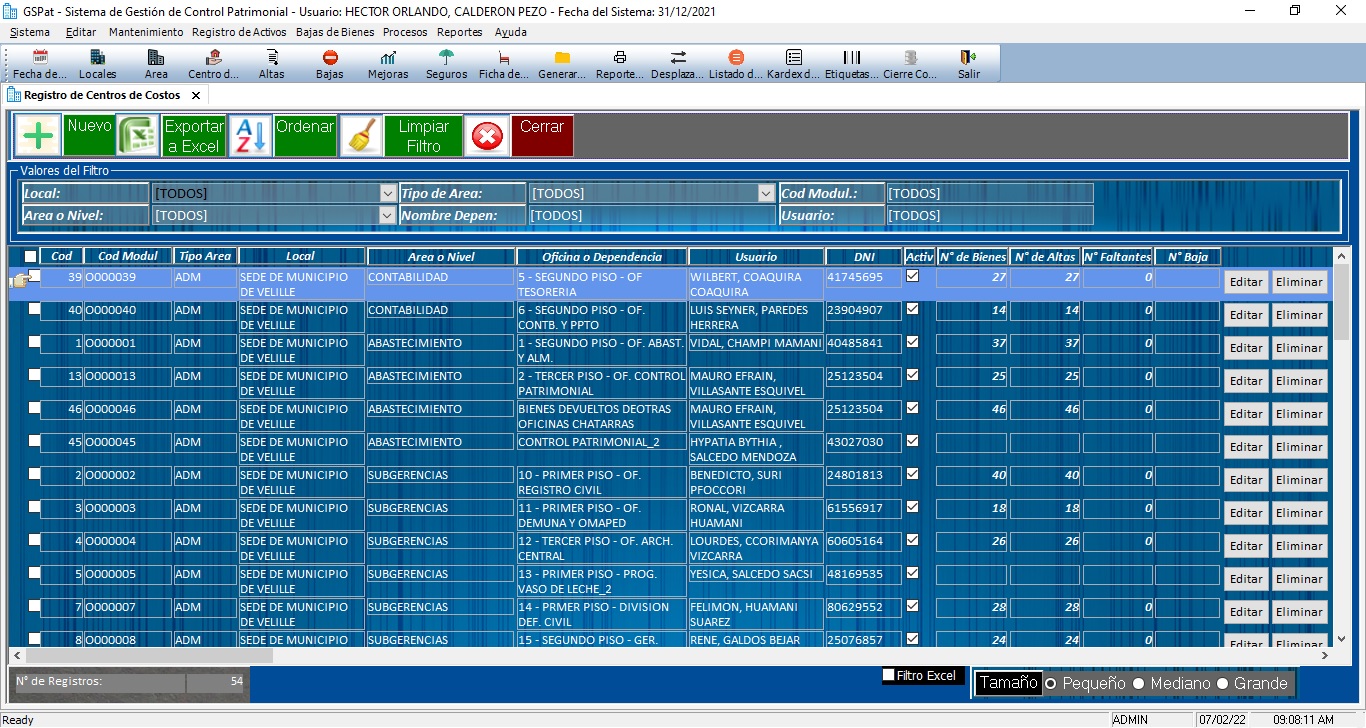This screenshot has height=728, width=1366.
Task: Open the Generar... folder icon
Action: click(562, 64)
